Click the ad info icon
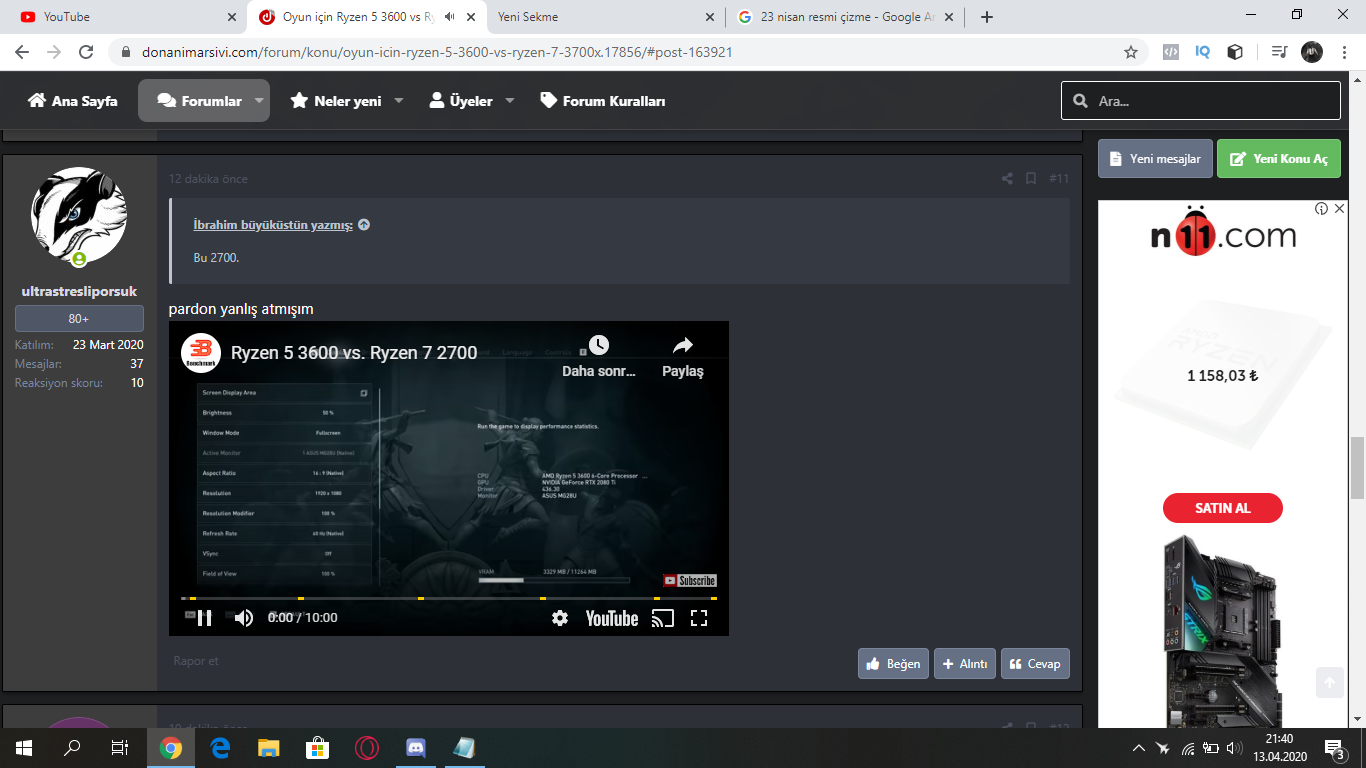1366x768 pixels. [1322, 209]
